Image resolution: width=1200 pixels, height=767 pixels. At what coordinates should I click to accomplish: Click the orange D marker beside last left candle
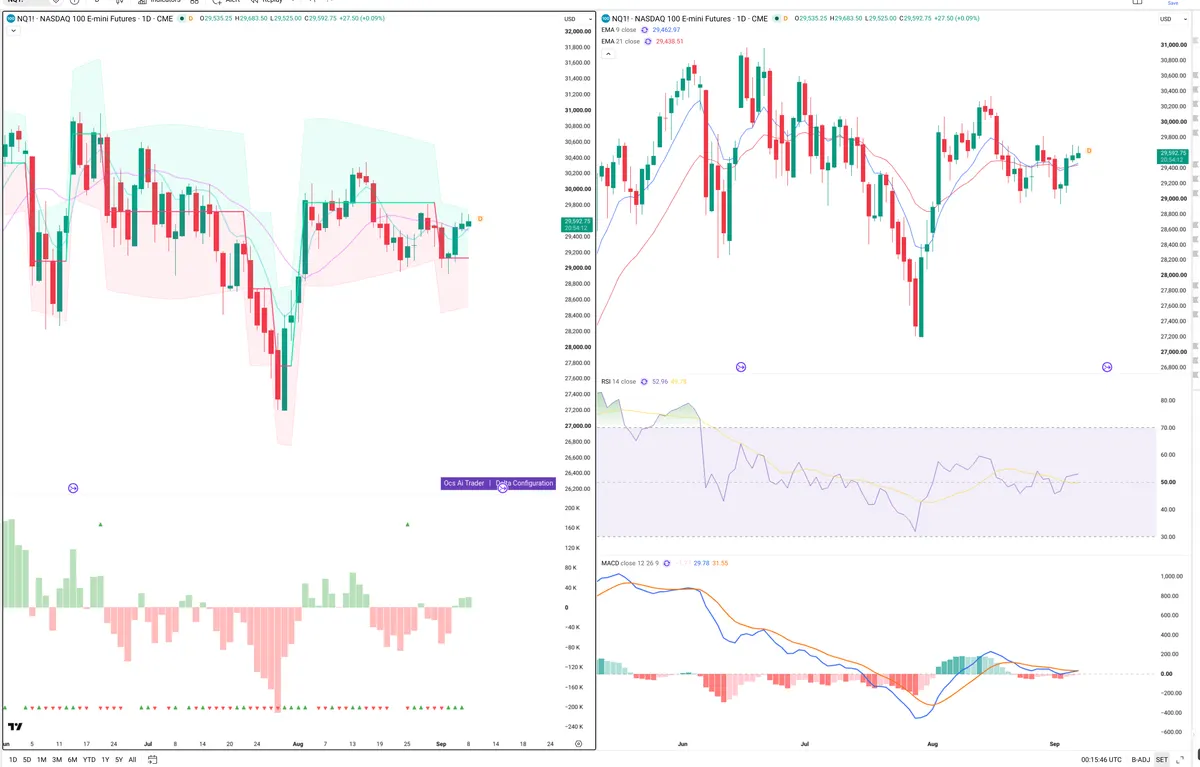pos(480,218)
